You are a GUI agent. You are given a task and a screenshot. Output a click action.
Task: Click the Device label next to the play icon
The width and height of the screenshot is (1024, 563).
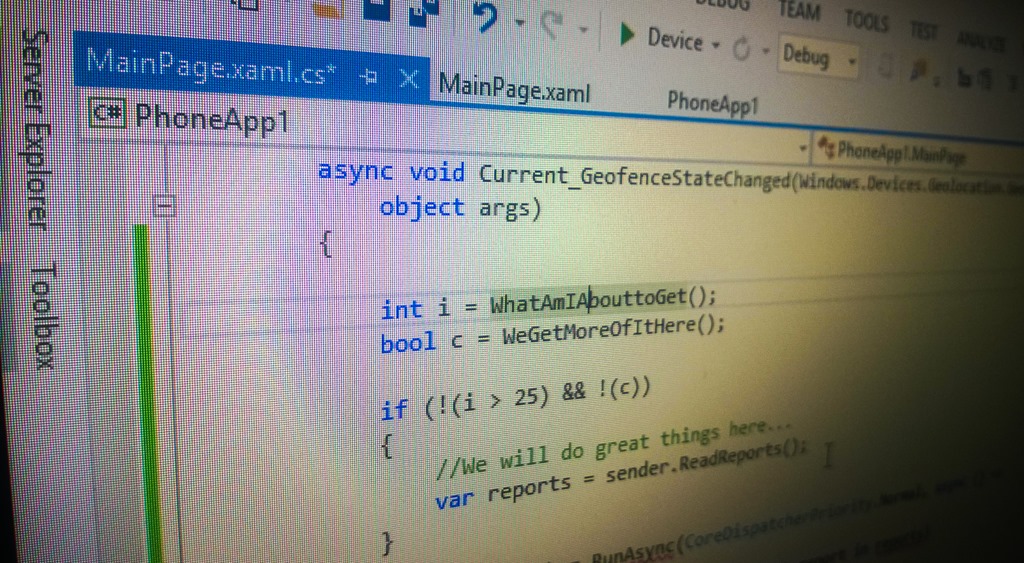(x=675, y=40)
